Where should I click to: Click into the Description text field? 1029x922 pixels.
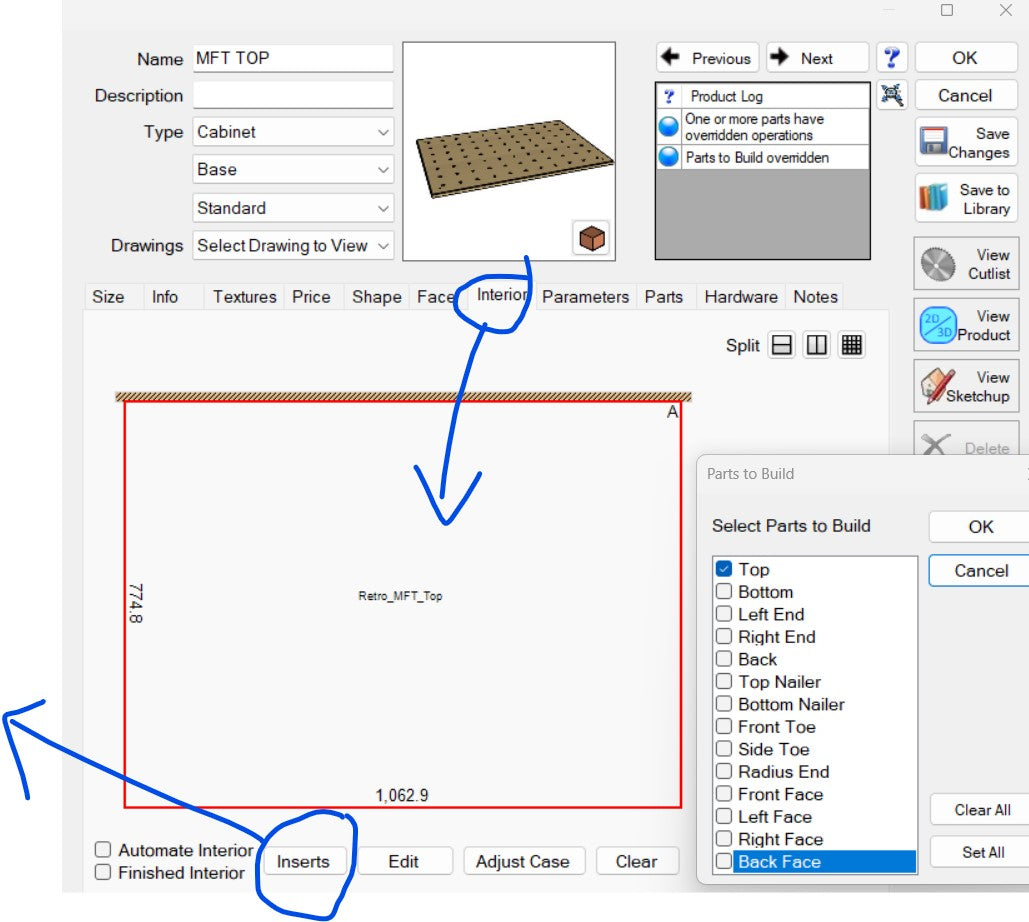coord(293,96)
